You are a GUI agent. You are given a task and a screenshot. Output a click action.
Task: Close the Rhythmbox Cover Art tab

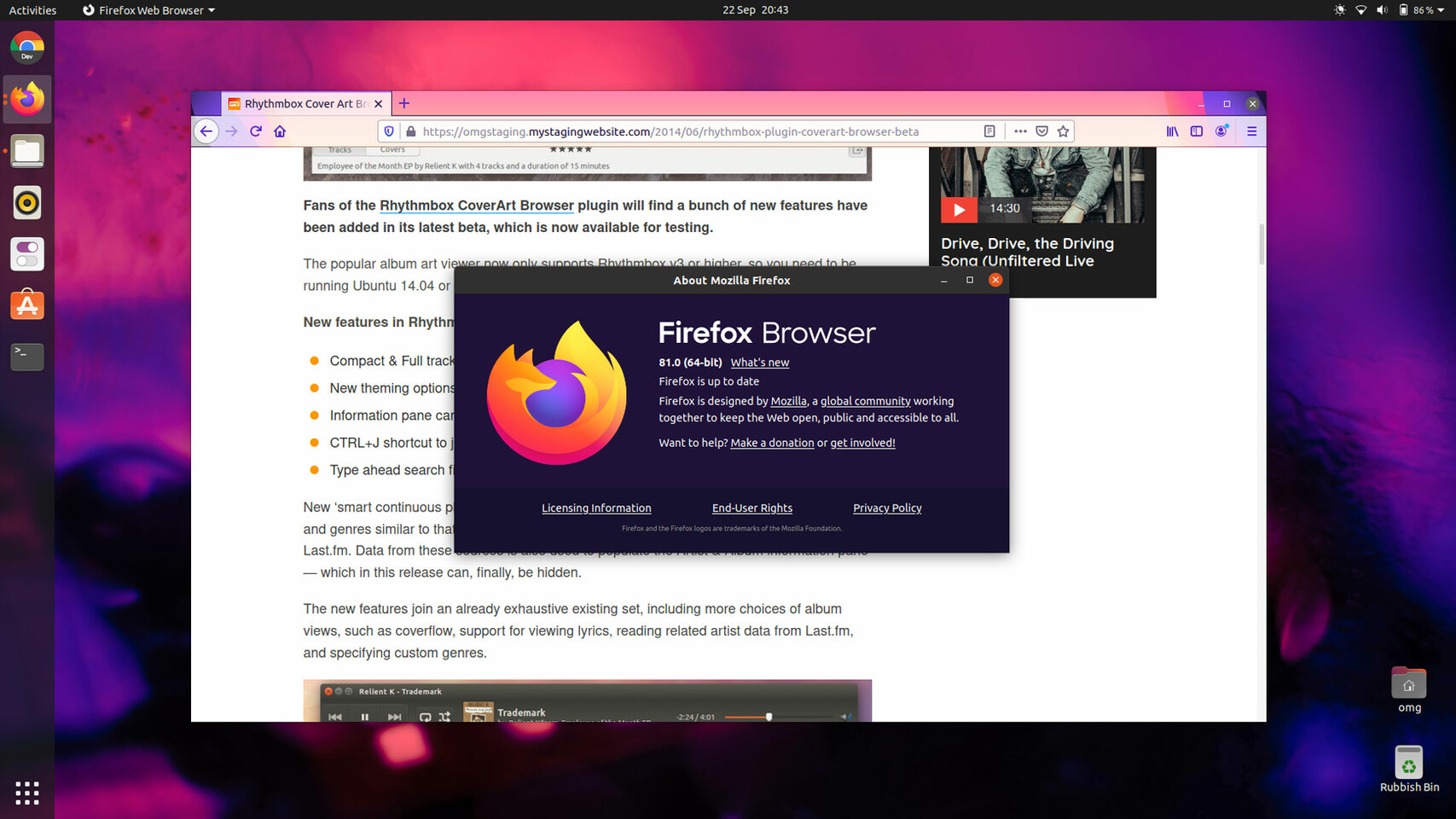pos(379,104)
